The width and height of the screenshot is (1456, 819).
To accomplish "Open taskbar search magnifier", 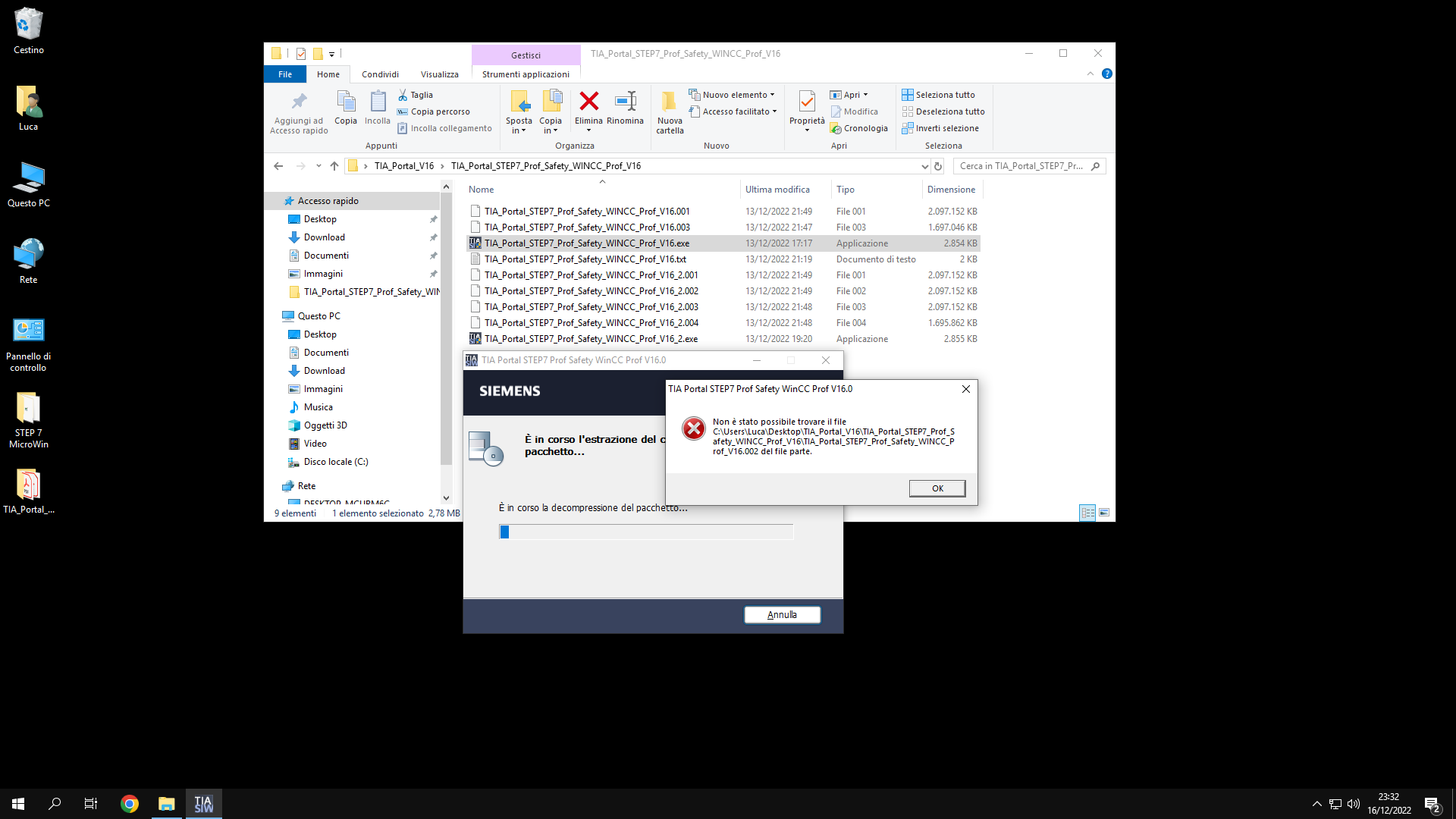I will pos(55,804).
